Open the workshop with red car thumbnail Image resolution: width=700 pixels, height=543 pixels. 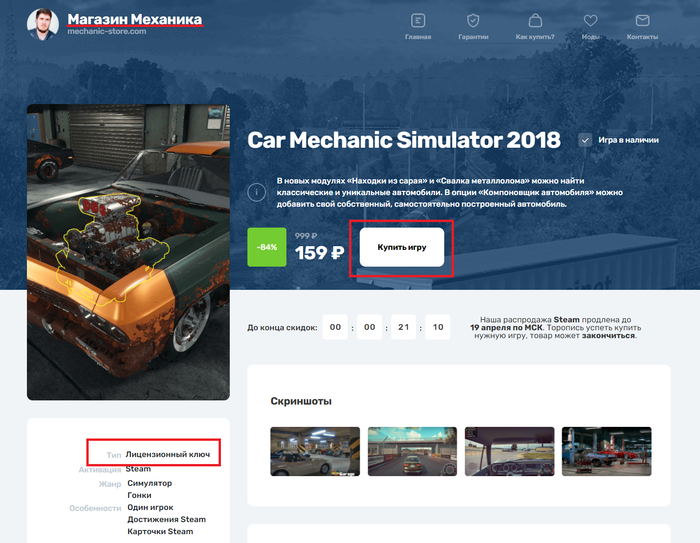point(606,451)
